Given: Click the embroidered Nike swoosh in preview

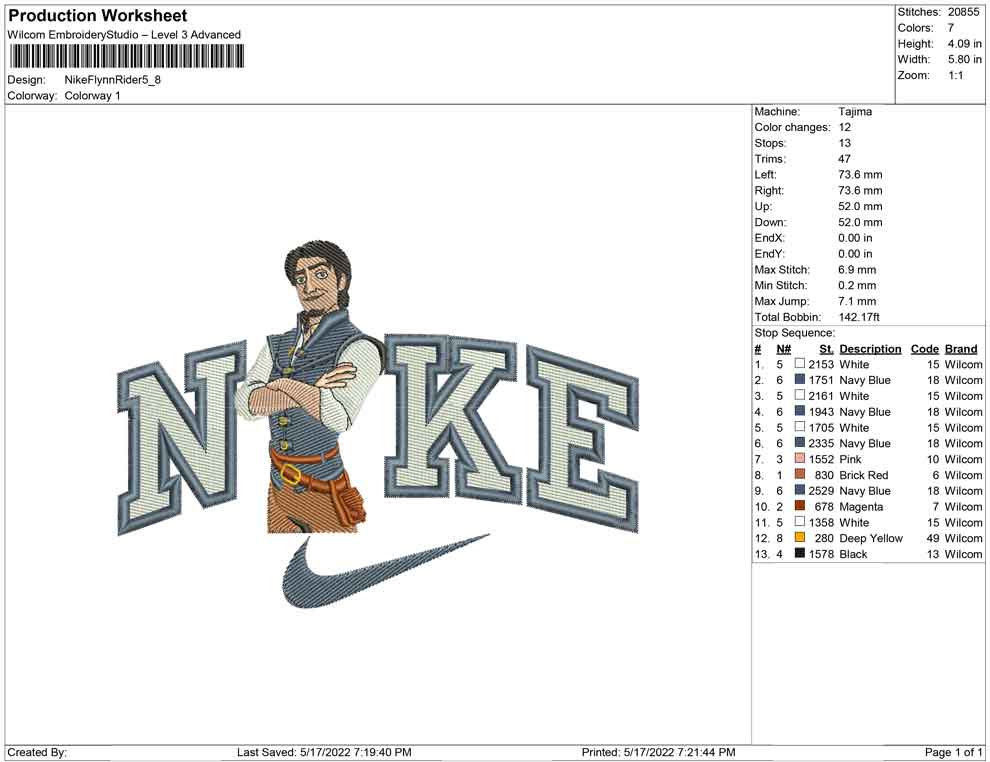Looking at the screenshot, I should [x=385, y=571].
